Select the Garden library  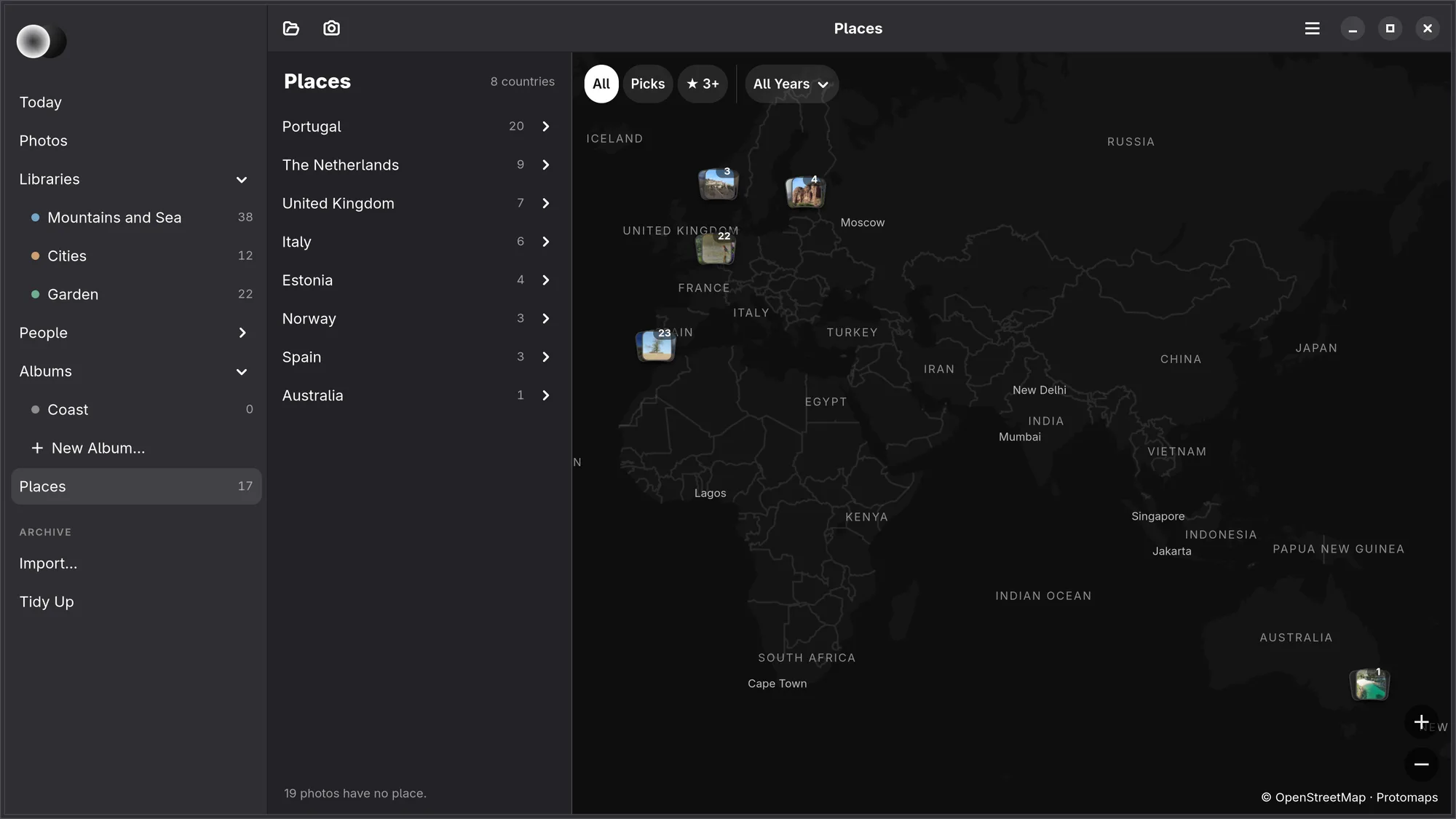(x=136, y=295)
